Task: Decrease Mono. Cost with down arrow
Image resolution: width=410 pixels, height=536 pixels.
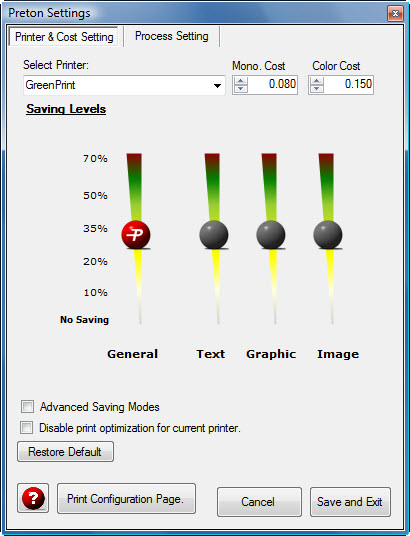Action: pos(241,89)
